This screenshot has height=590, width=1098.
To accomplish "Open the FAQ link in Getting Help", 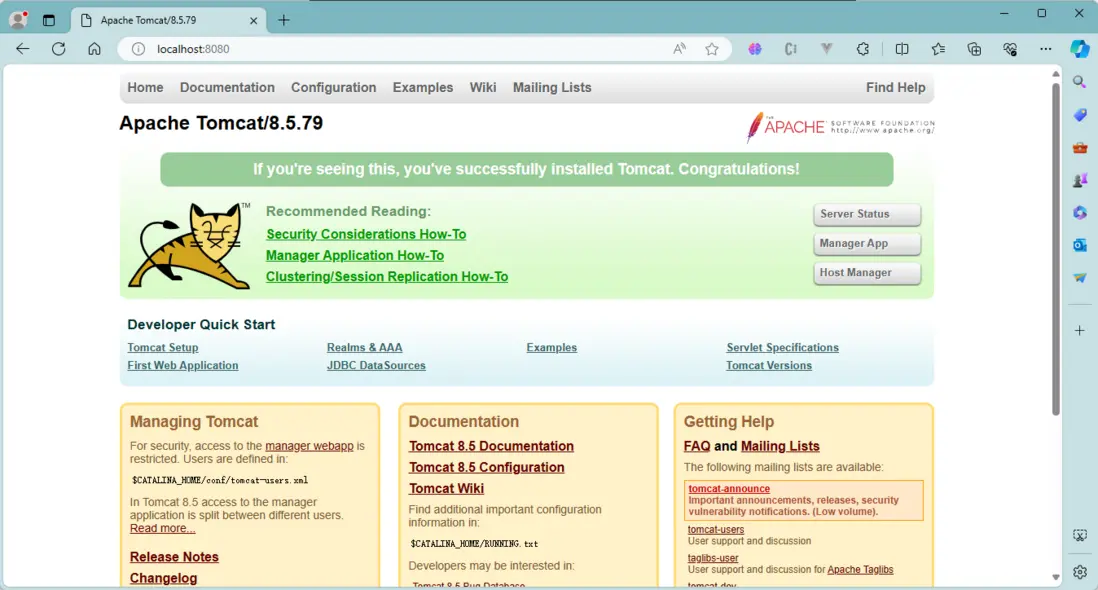I will [x=697, y=447].
